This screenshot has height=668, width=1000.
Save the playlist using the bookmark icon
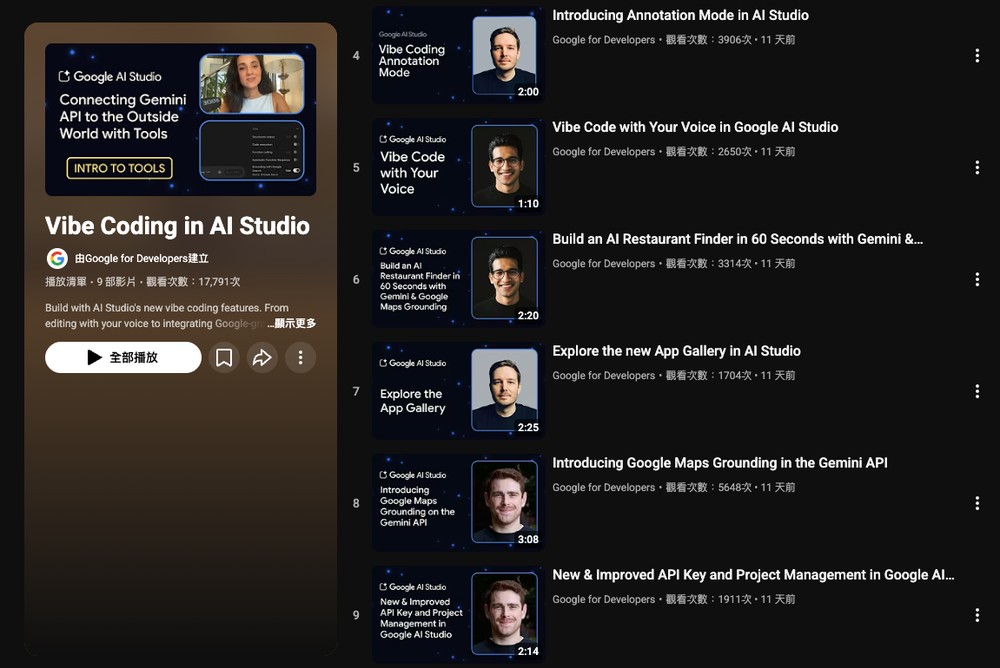(x=224, y=357)
